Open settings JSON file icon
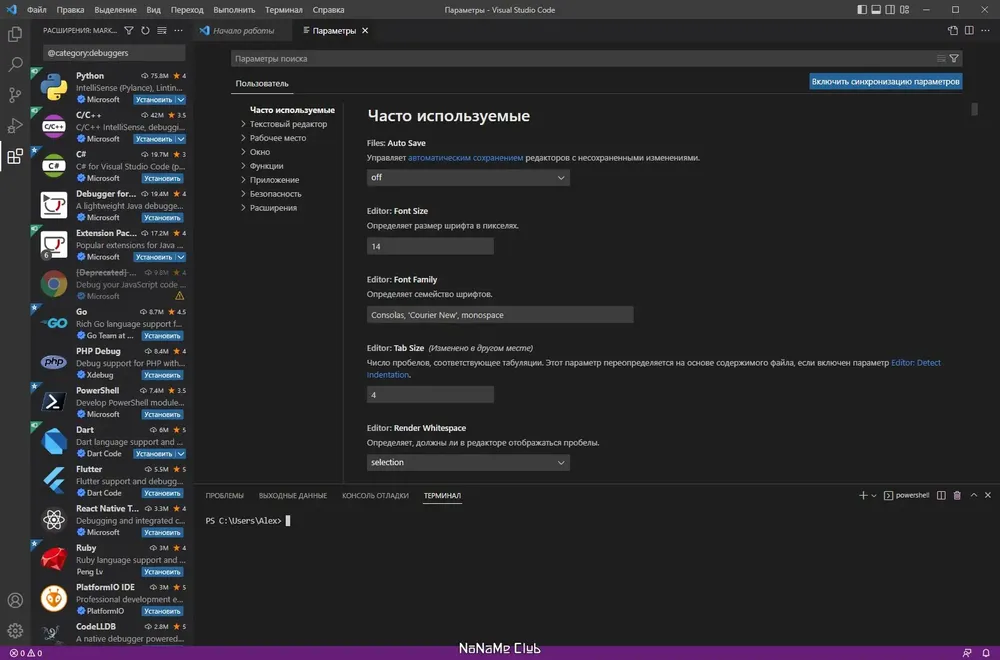Image resolution: width=1000 pixels, height=660 pixels. (953, 31)
